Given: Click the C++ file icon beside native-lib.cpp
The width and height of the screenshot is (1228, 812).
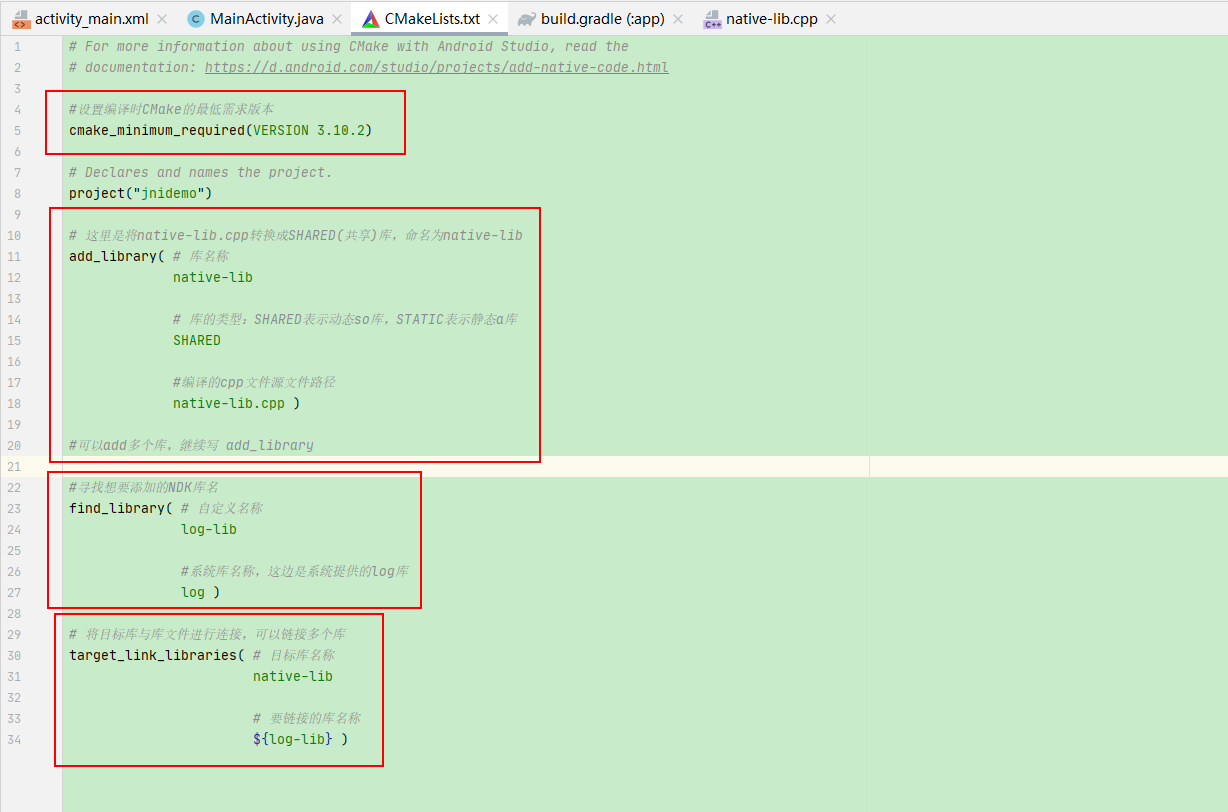Looking at the screenshot, I should pyautogui.click(x=711, y=17).
